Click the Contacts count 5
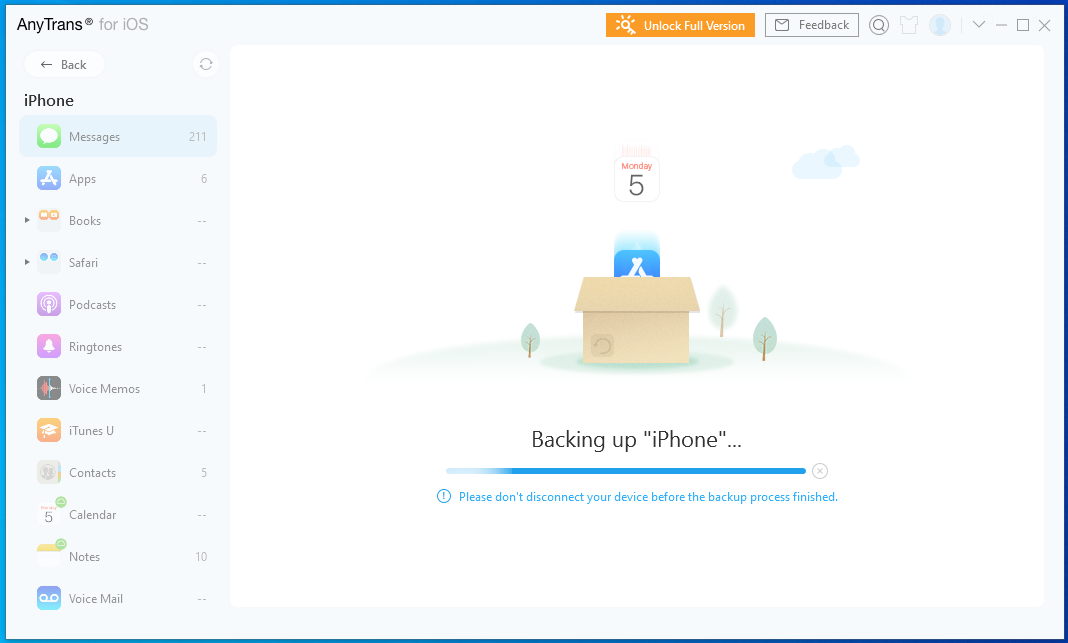Image resolution: width=1068 pixels, height=643 pixels. pyautogui.click(x=204, y=473)
